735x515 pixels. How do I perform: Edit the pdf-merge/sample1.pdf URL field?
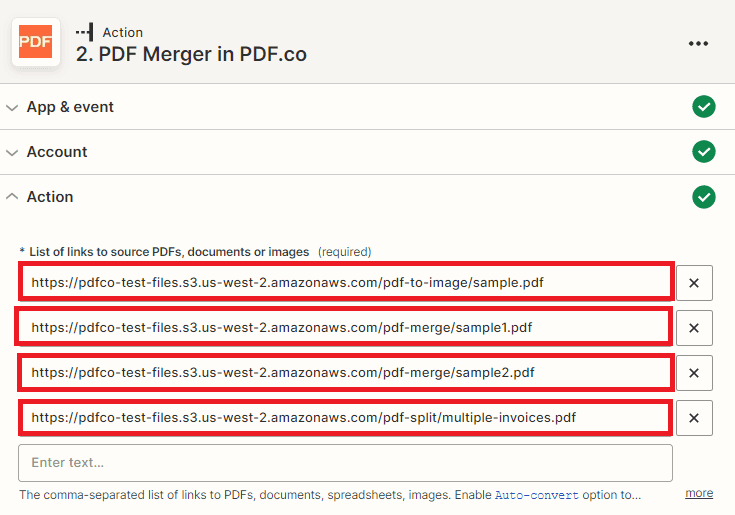click(345, 328)
